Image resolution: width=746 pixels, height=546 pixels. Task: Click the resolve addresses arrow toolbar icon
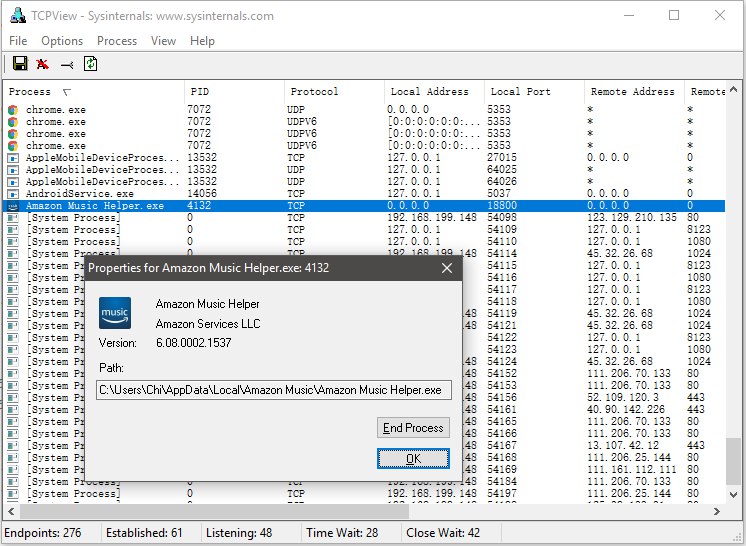pos(67,64)
